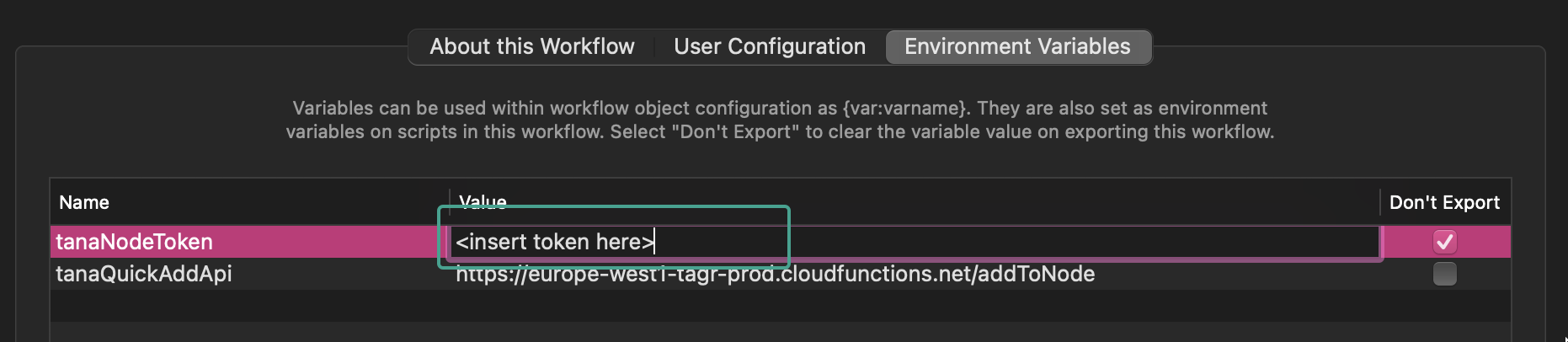Click blank cell below the unchecked checkbox

pyautogui.click(x=1445, y=305)
